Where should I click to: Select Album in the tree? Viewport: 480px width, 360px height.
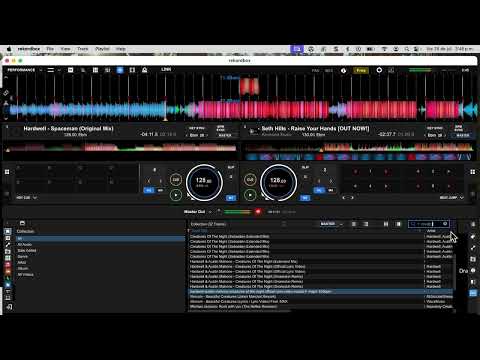[x=23, y=268]
